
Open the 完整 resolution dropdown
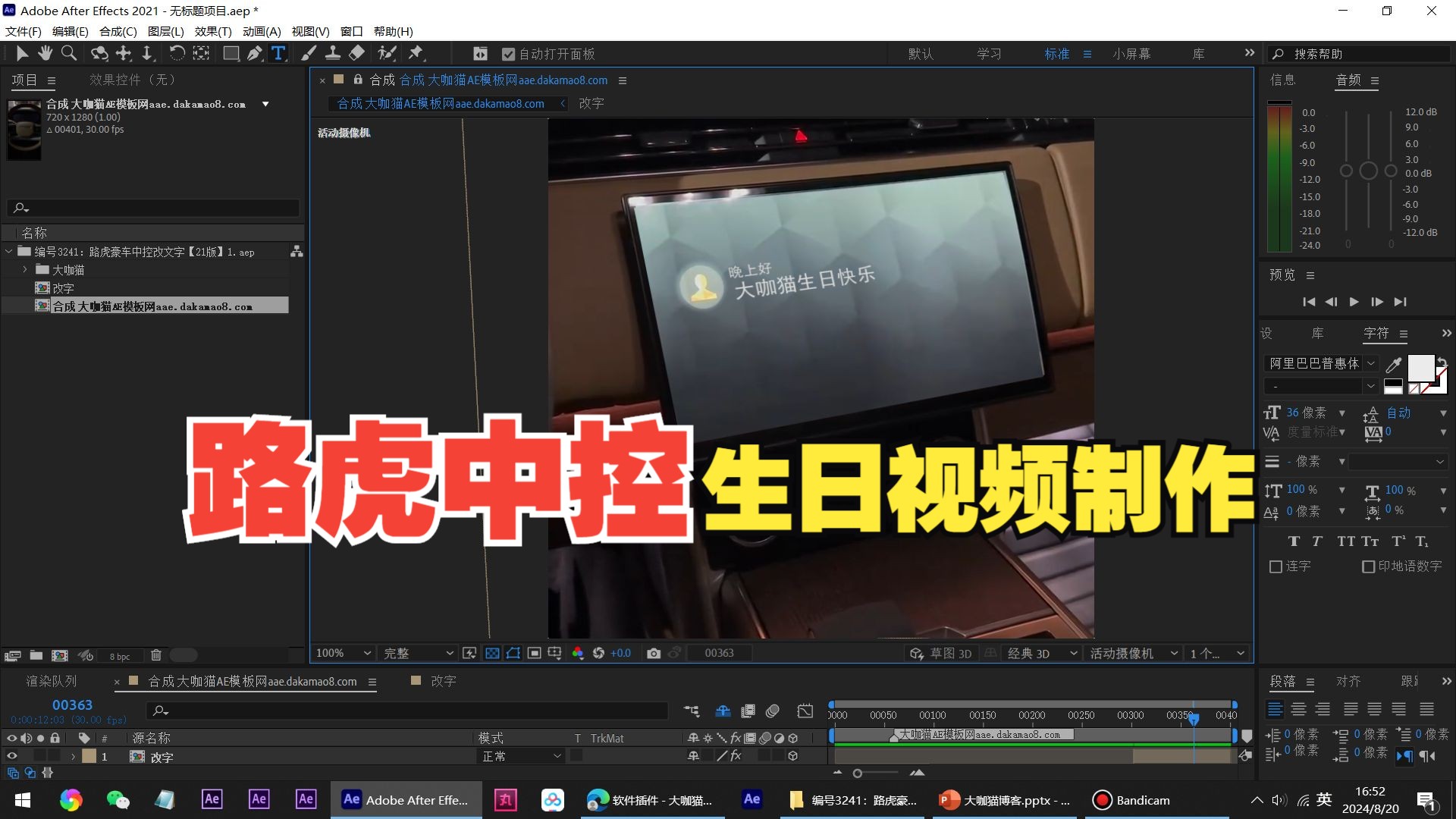pyautogui.click(x=418, y=653)
